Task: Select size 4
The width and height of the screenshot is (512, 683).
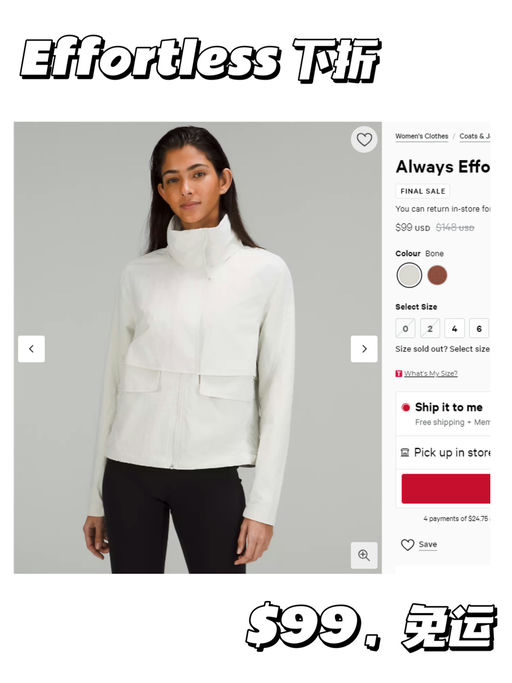Action: tap(454, 328)
